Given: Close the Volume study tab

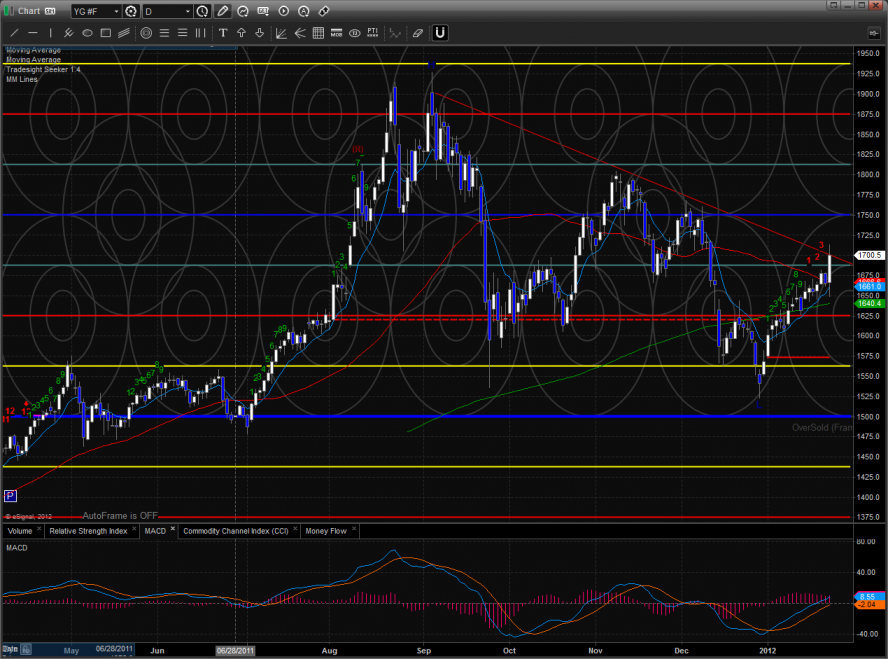Looking at the screenshot, I should coord(39,529).
